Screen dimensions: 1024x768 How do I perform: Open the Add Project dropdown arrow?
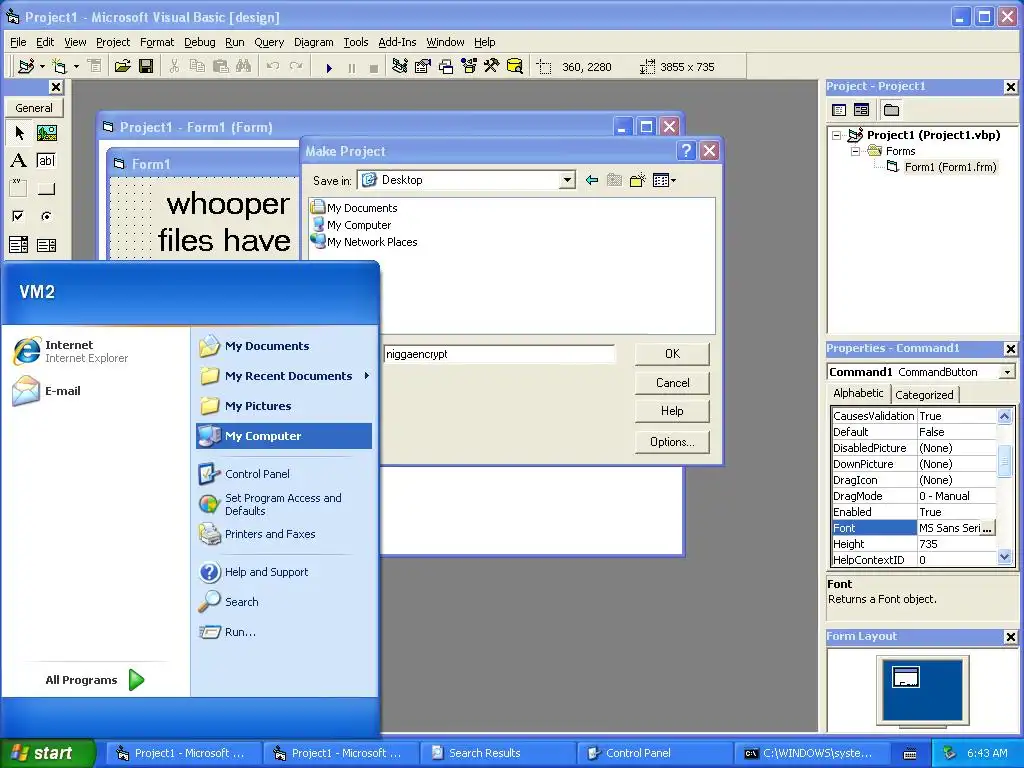[x=42, y=67]
